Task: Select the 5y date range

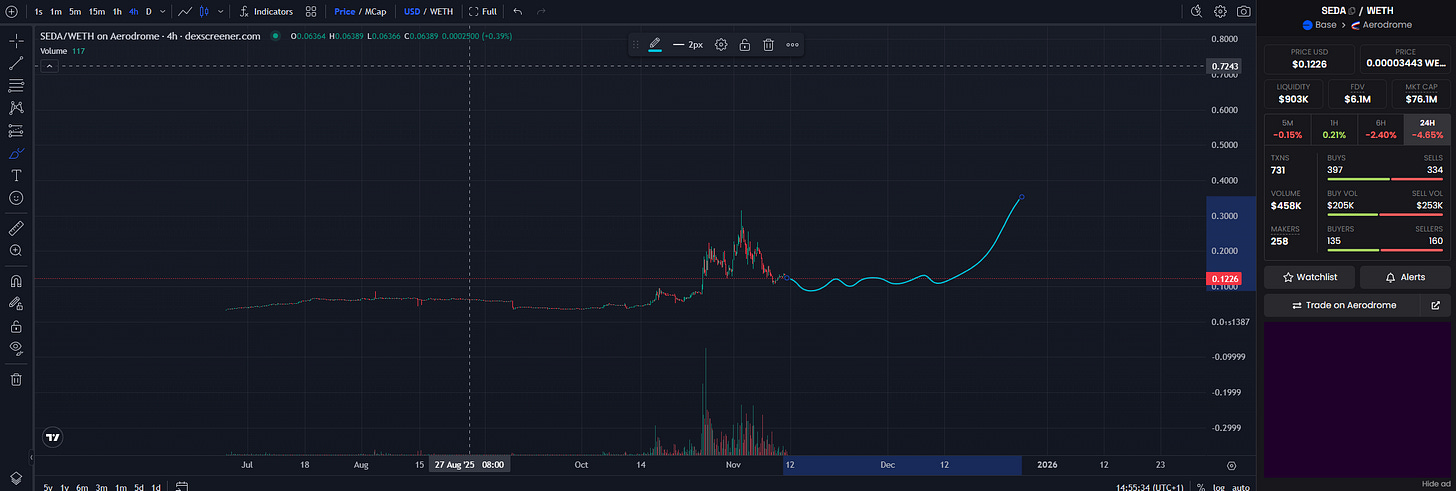Action: pyautogui.click(x=48, y=487)
